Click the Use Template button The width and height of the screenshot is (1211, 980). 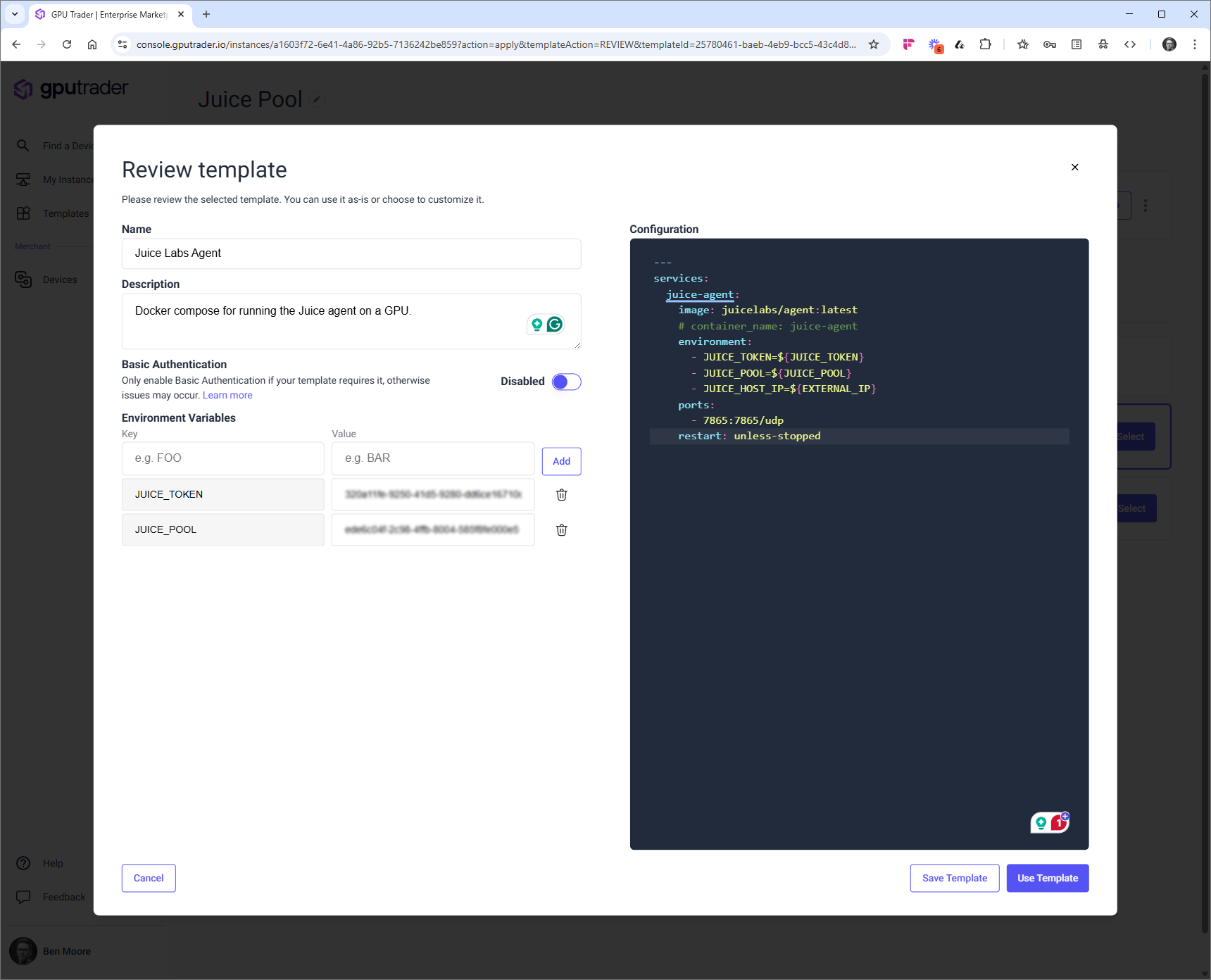1048,878
